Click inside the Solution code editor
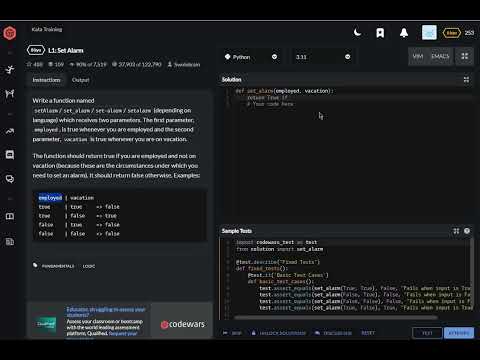480x360 pixels. tap(347, 152)
